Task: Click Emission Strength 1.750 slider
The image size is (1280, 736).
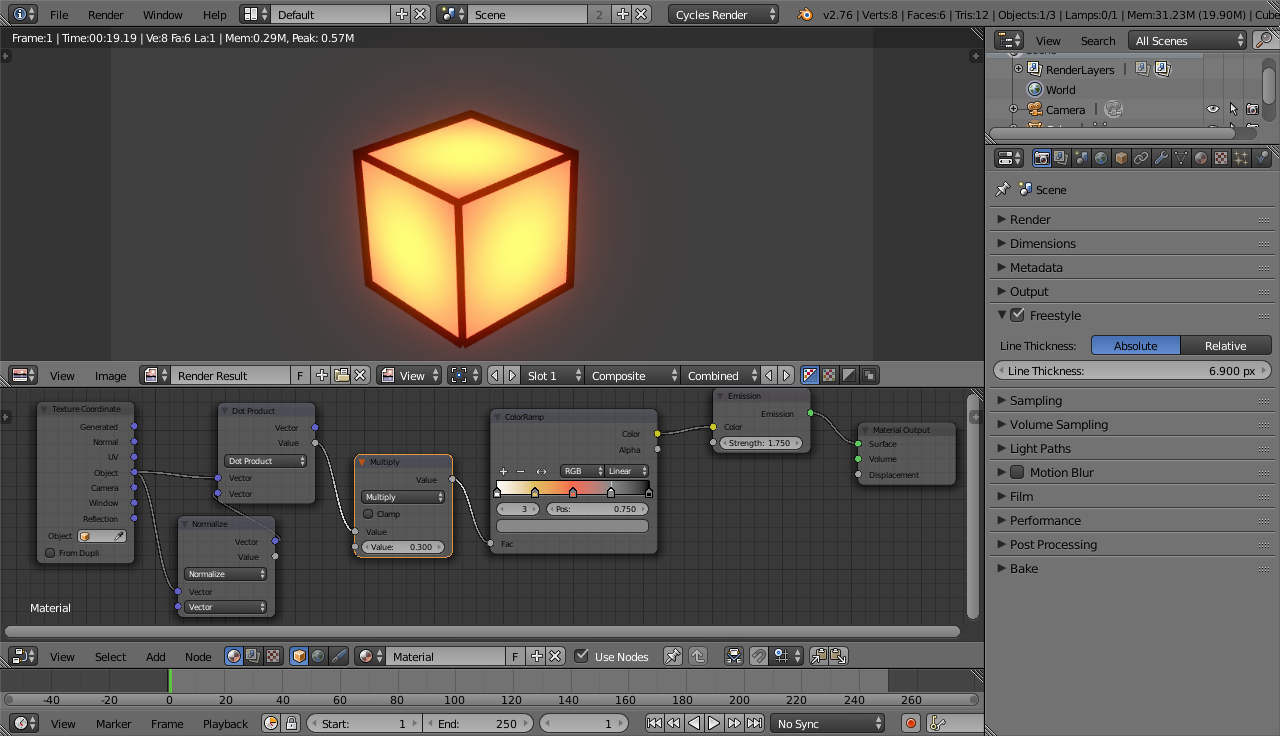Action: [x=761, y=443]
